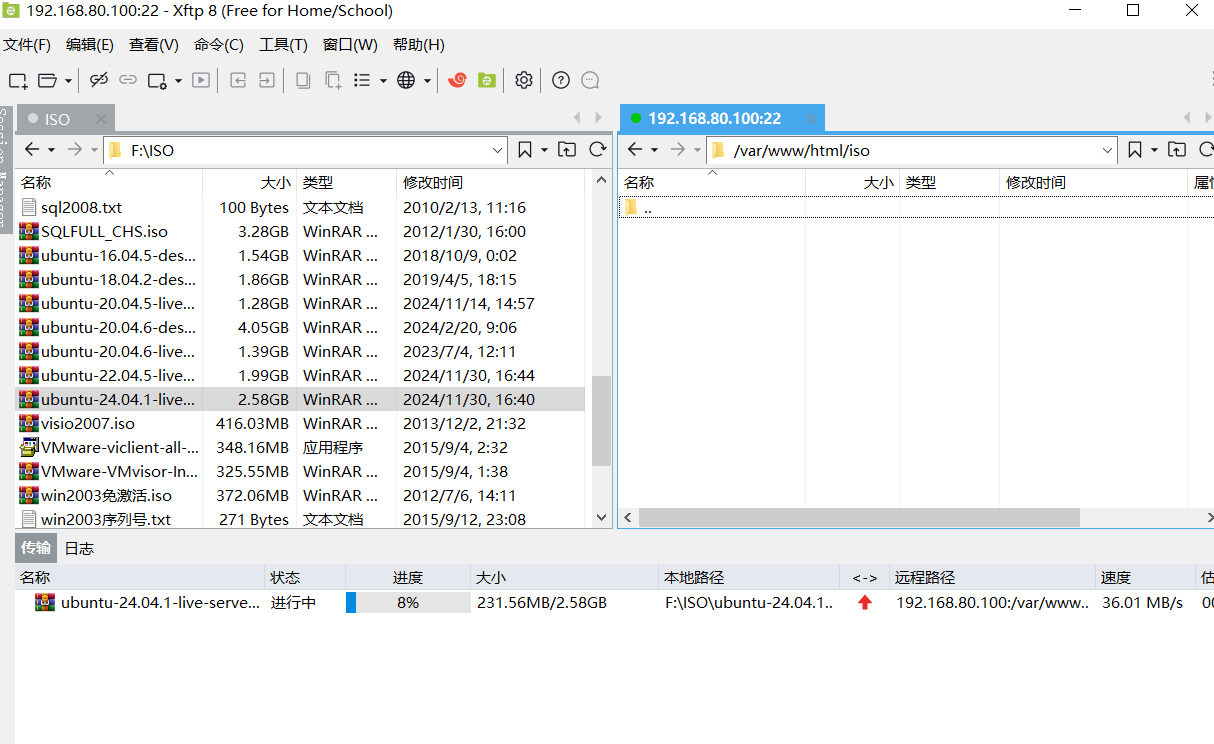The height and width of the screenshot is (744, 1214).
Task: Go back in the remote /var/www/html/iso pane
Action: (634, 150)
